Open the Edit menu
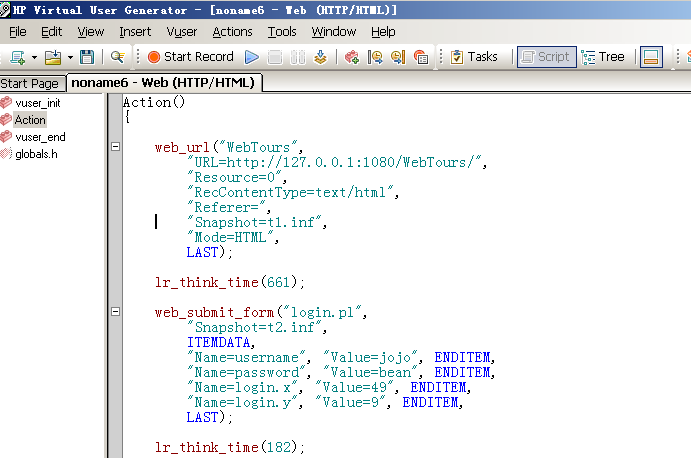Image resolution: width=691 pixels, height=458 pixels. coord(52,32)
